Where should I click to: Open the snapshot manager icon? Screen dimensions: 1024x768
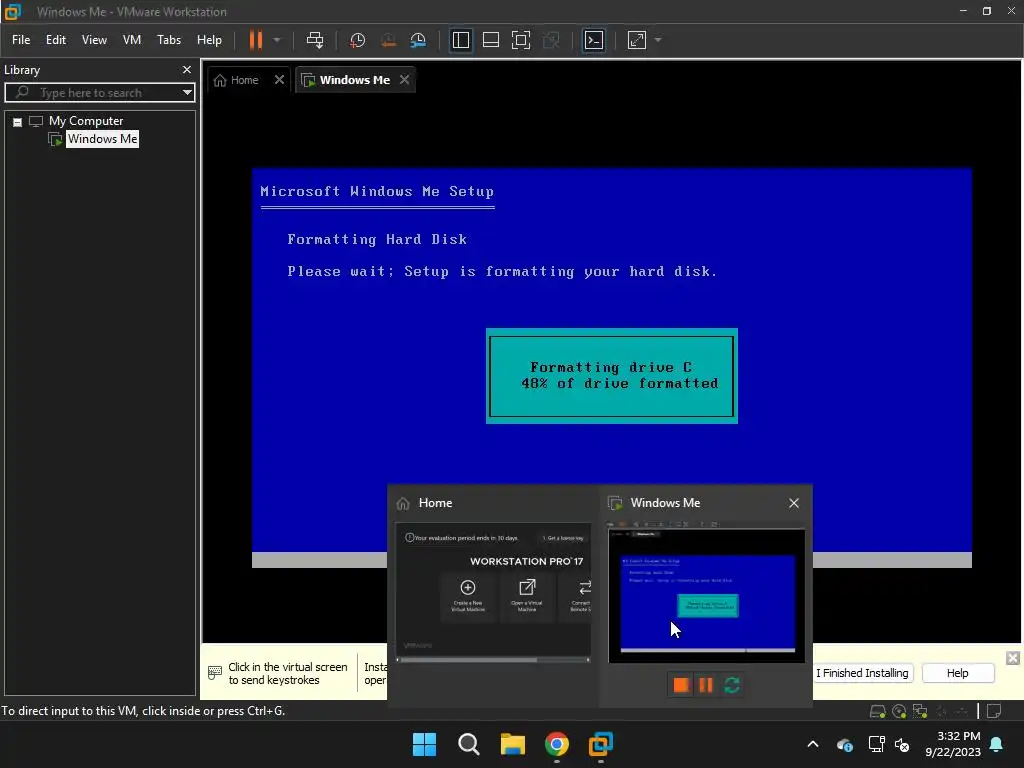(x=418, y=40)
